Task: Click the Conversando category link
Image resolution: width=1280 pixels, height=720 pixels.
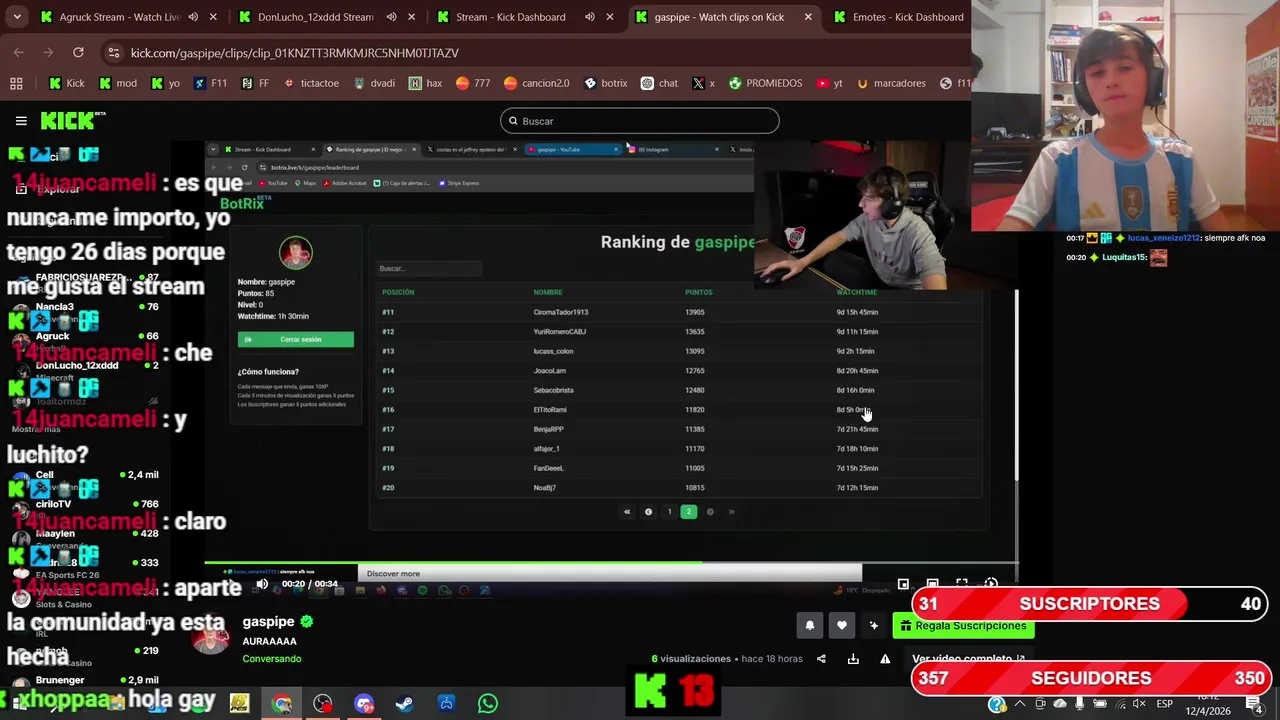Action: pyautogui.click(x=271, y=659)
